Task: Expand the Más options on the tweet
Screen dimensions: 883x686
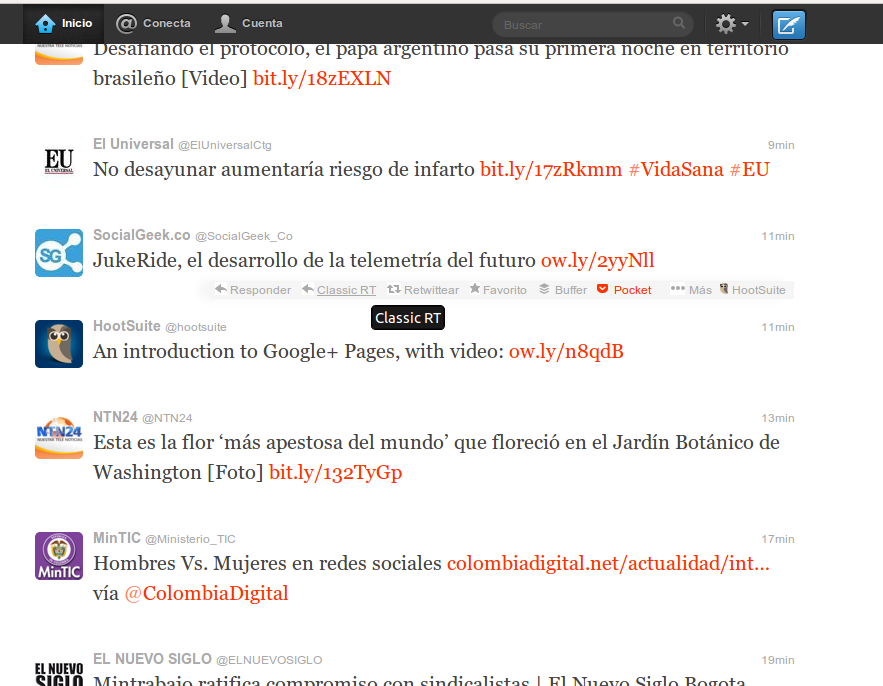Action: [x=691, y=290]
